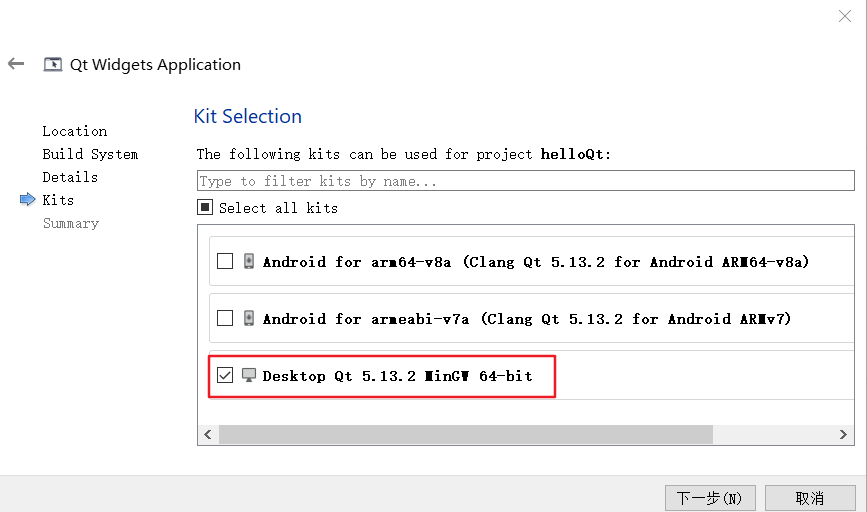
Task: Click the Android arm64-v8a device icon
Action: click(249, 261)
